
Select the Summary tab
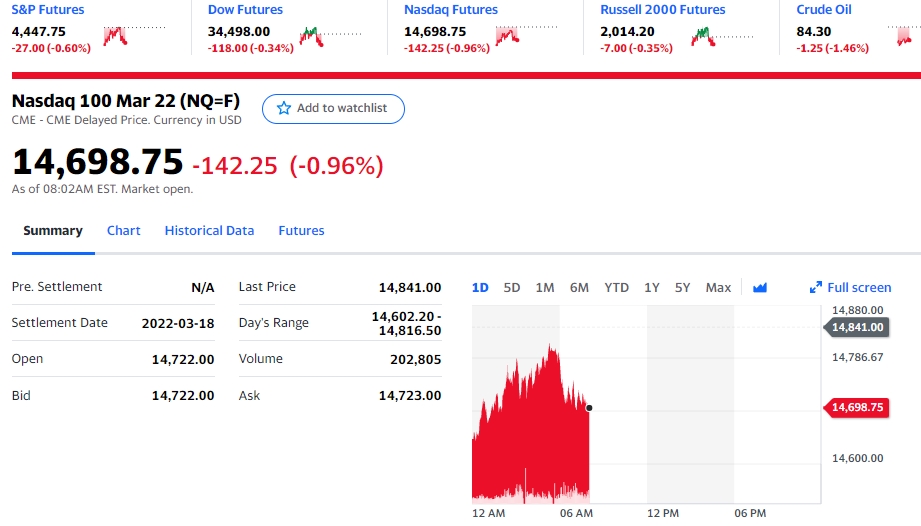coord(53,231)
